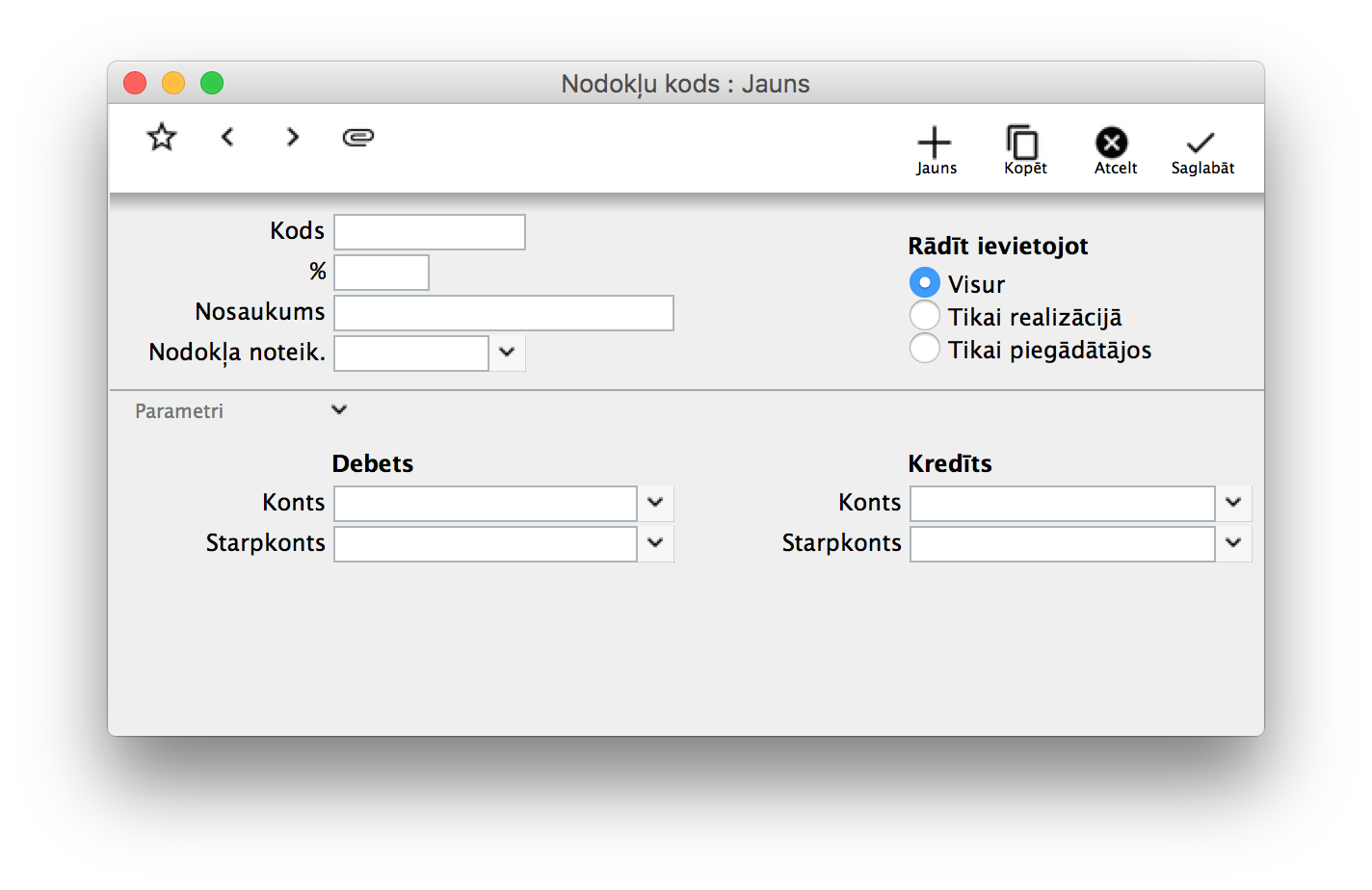The image size is (1372, 890).
Task: Pick the Tikai piegādātājos radio option
Action: [925, 349]
